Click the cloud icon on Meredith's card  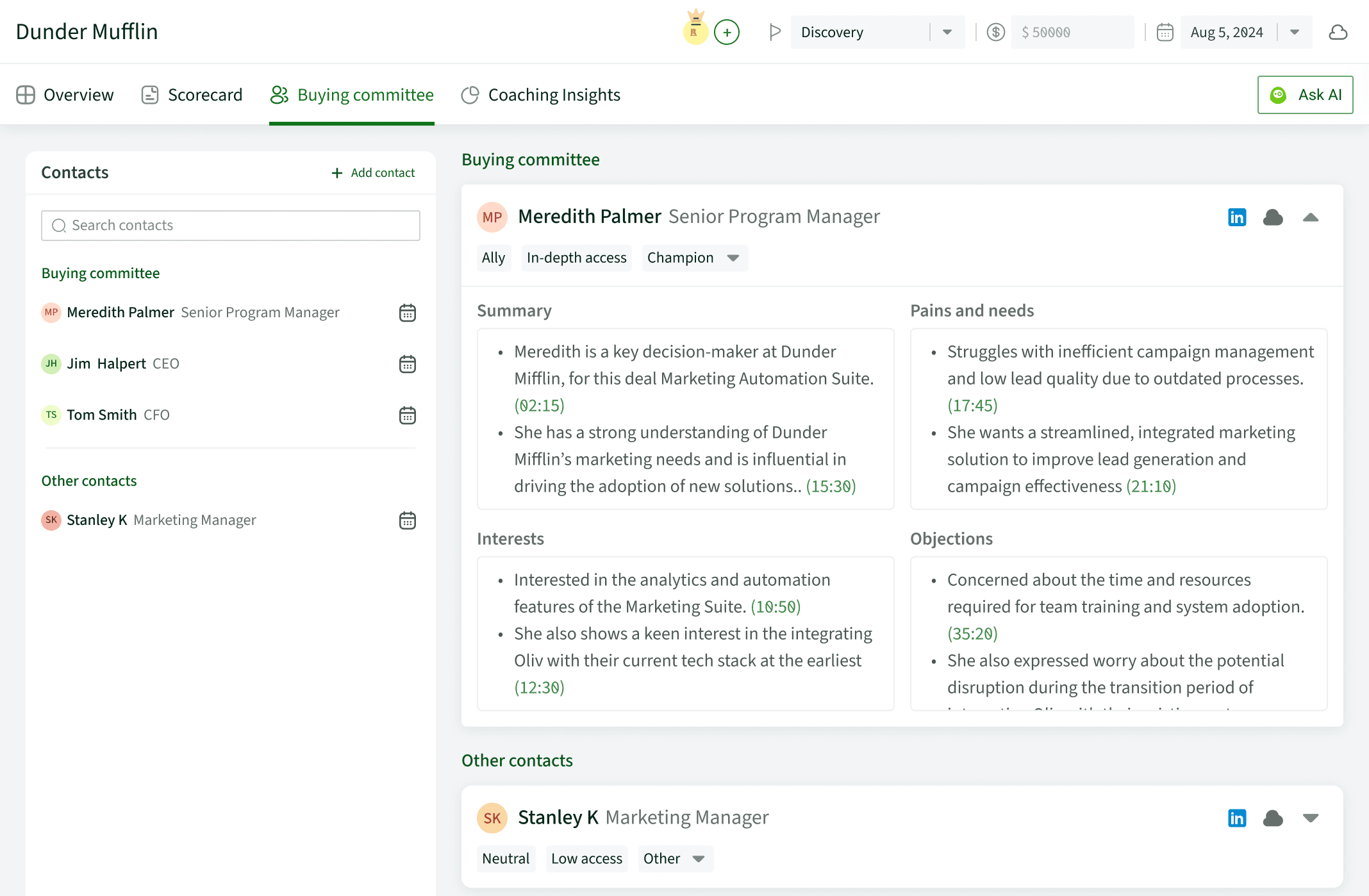(x=1273, y=217)
